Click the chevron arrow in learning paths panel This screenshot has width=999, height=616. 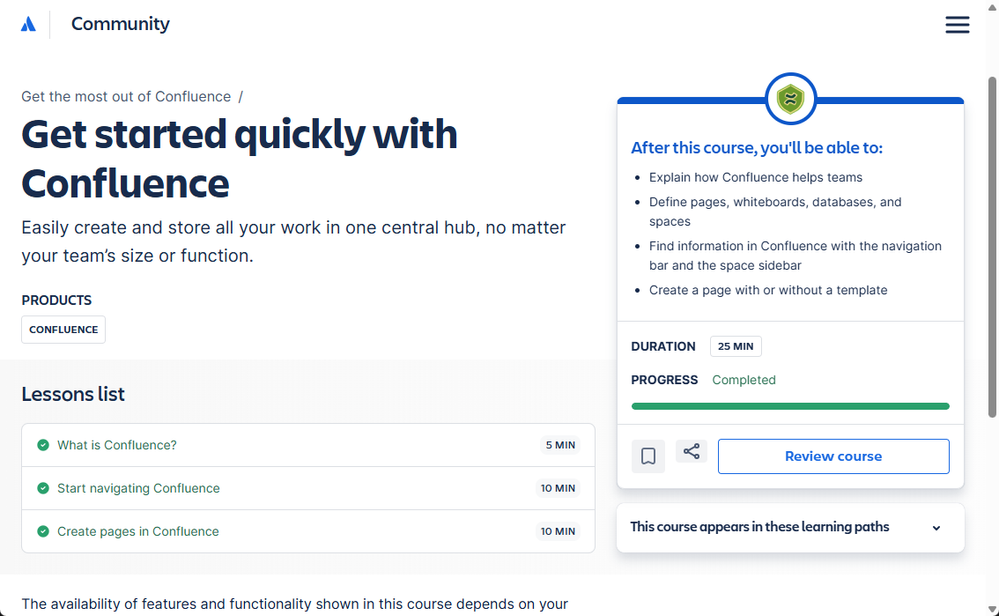[937, 528]
